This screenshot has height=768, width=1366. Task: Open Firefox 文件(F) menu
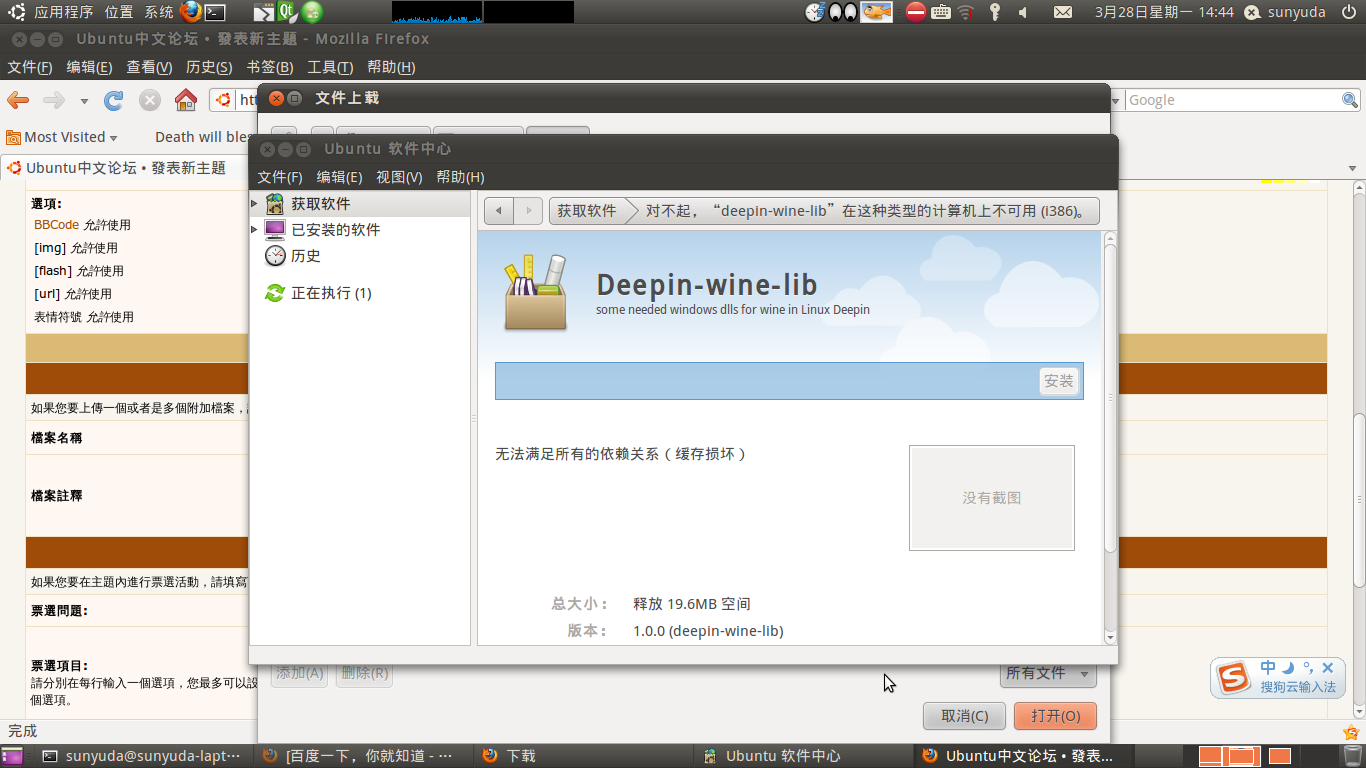coord(30,67)
